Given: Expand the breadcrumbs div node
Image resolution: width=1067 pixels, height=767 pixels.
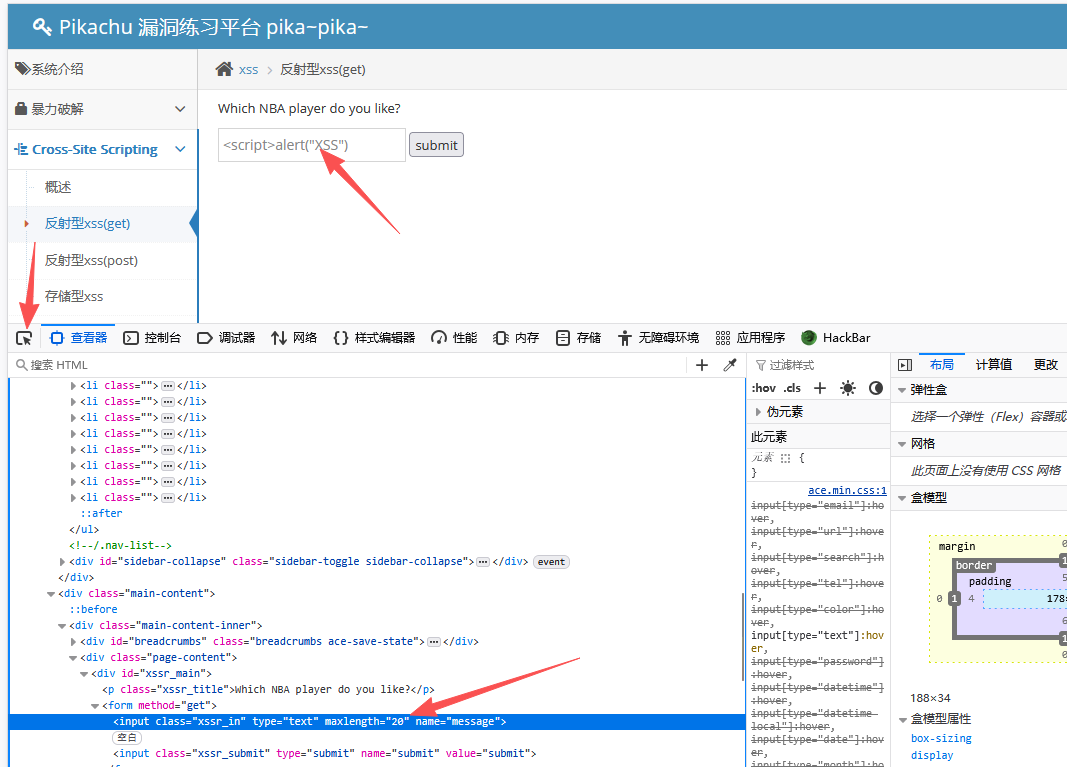Looking at the screenshot, I should tap(73, 642).
